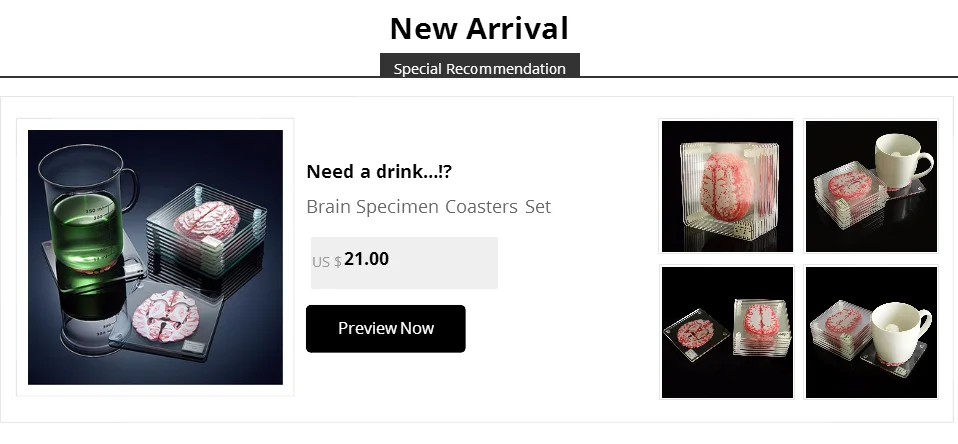Click the white mug in top-right thumbnail
This screenshot has height=444, width=958.
(904, 162)
